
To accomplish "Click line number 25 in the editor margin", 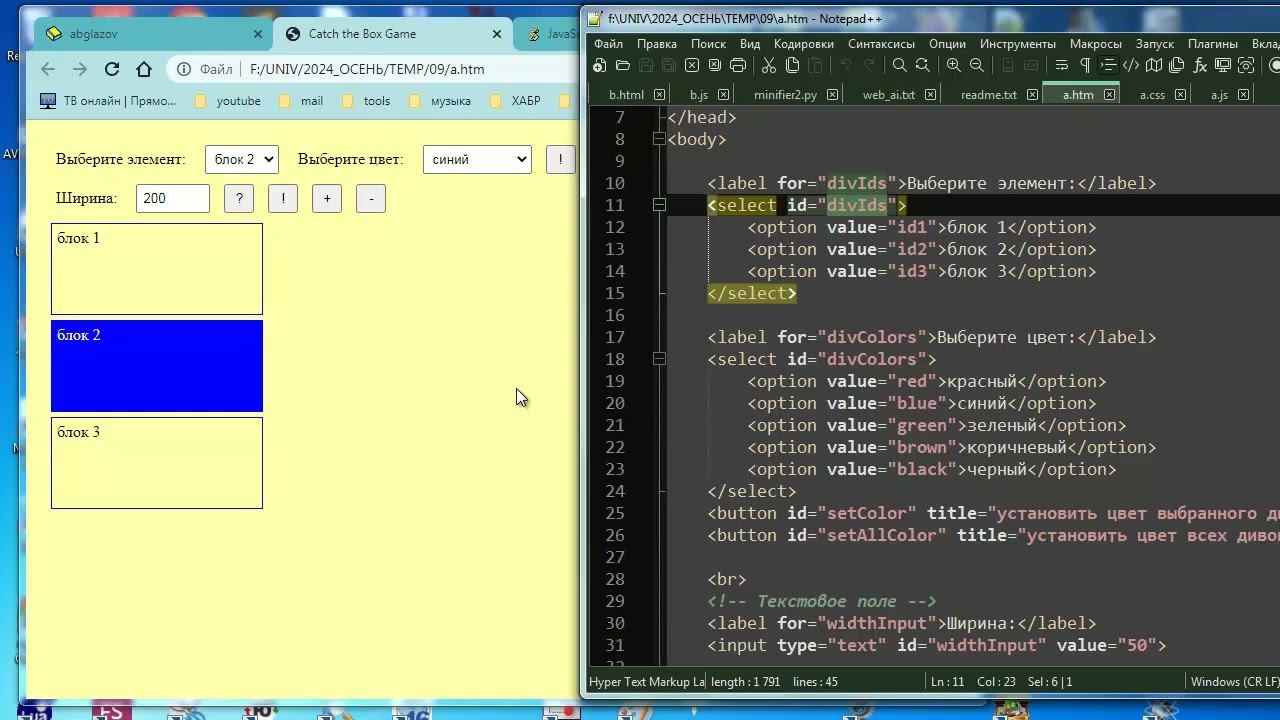I will pos(614,513).
